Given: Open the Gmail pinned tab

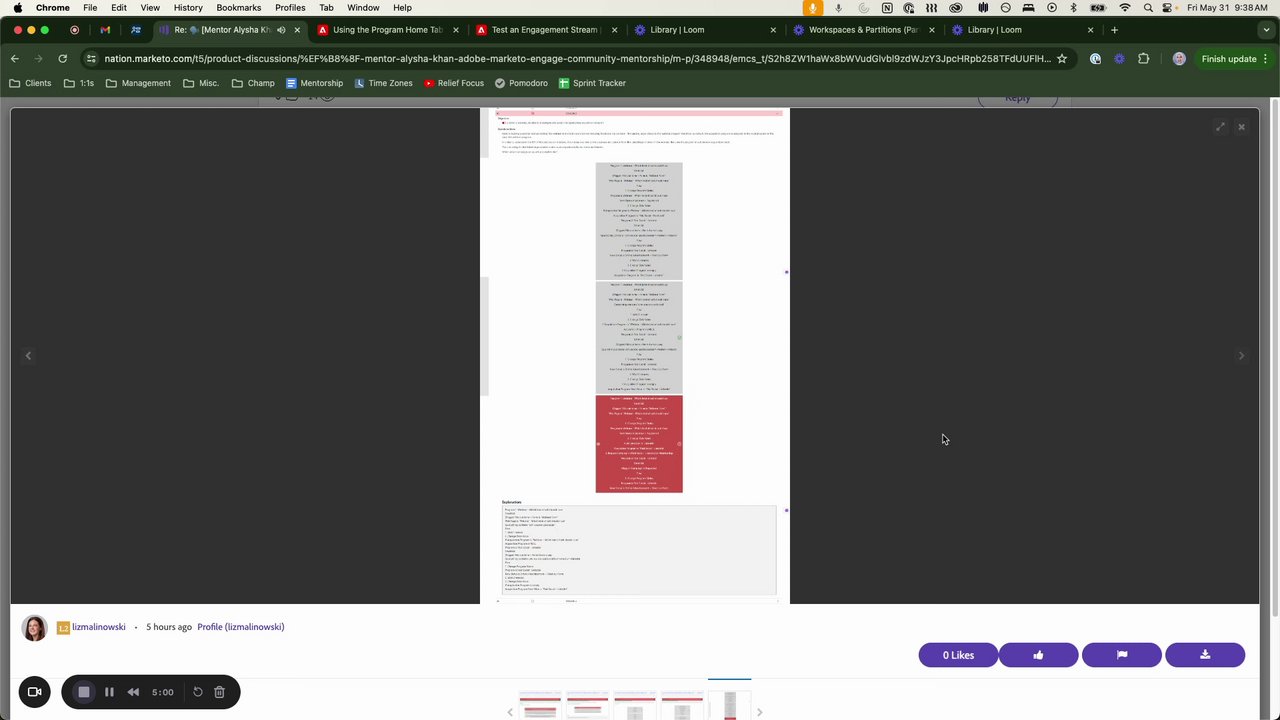Looking at the screenshot, I should (x=105, y=30).
